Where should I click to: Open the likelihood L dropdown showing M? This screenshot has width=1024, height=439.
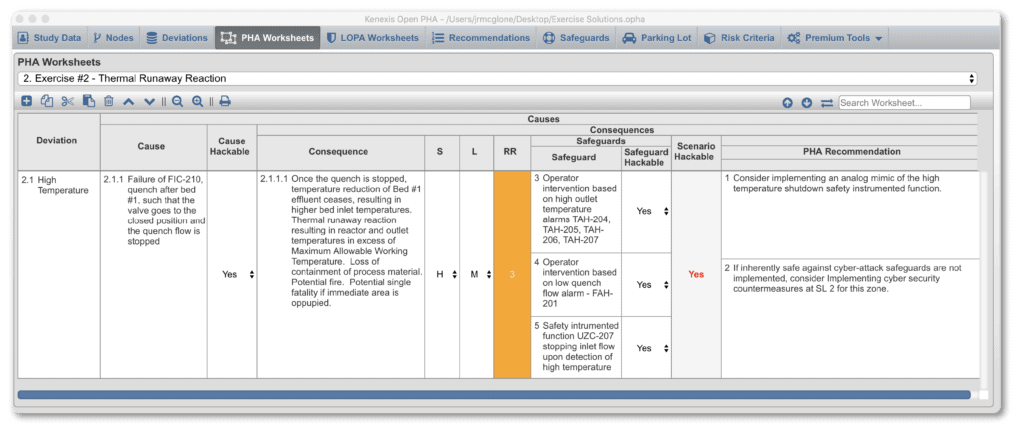476,274
